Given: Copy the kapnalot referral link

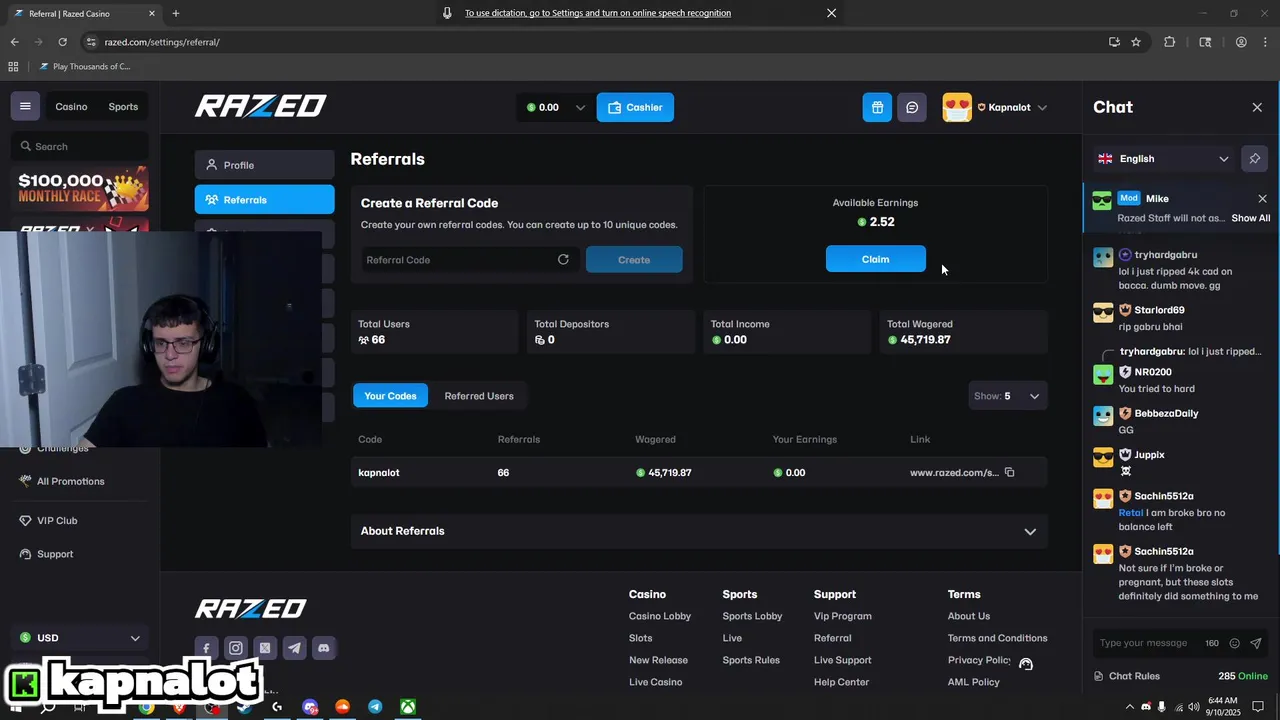Looking at the screenshot, I should [x=1009, y=472].
